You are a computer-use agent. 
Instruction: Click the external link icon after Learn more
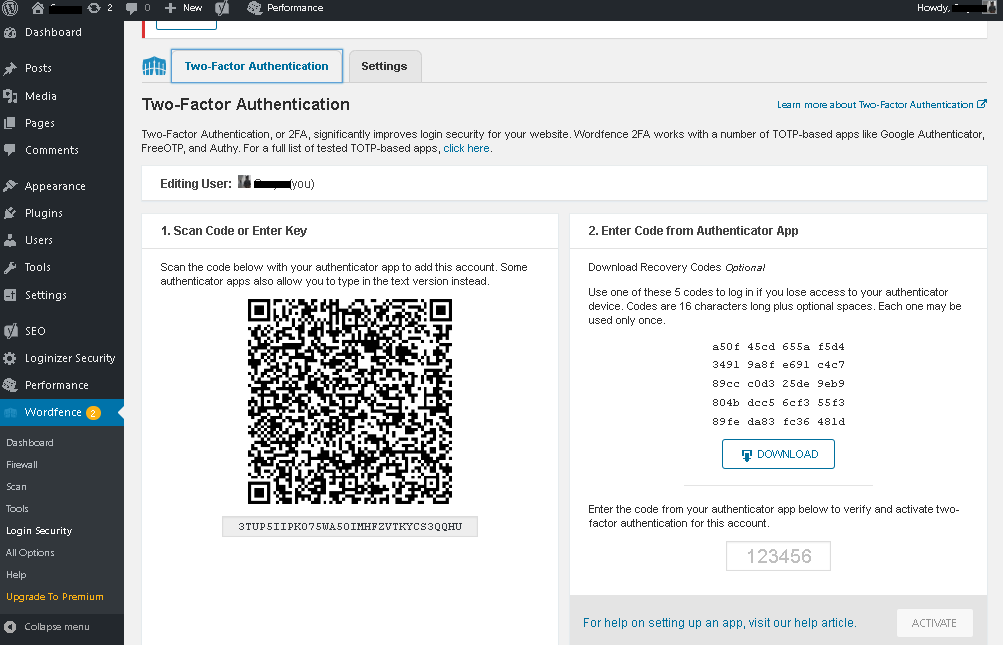click(982, 104)
